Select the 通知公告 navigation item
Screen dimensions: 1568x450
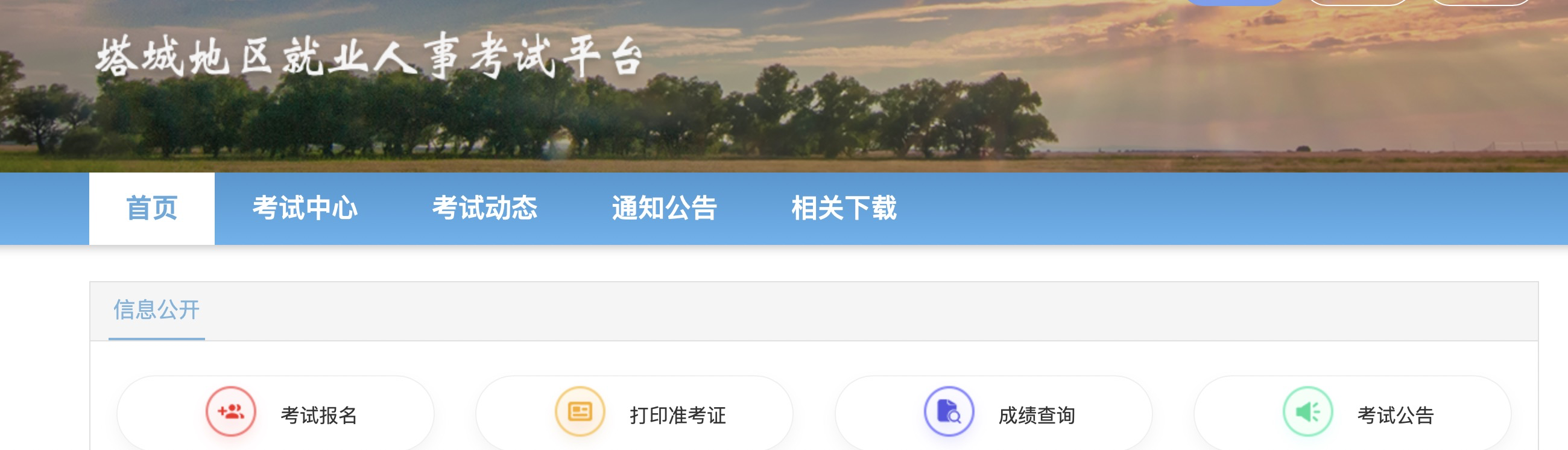(x=665, y=209)
